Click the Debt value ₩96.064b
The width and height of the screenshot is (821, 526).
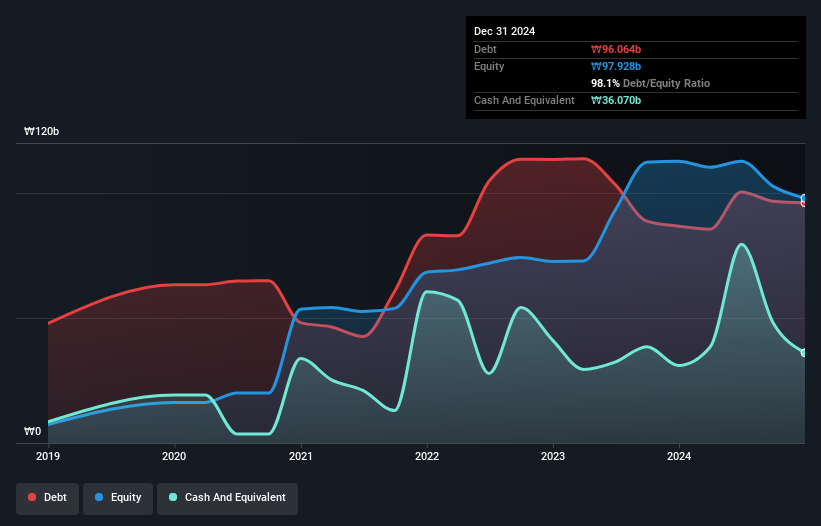pos(616,49)
